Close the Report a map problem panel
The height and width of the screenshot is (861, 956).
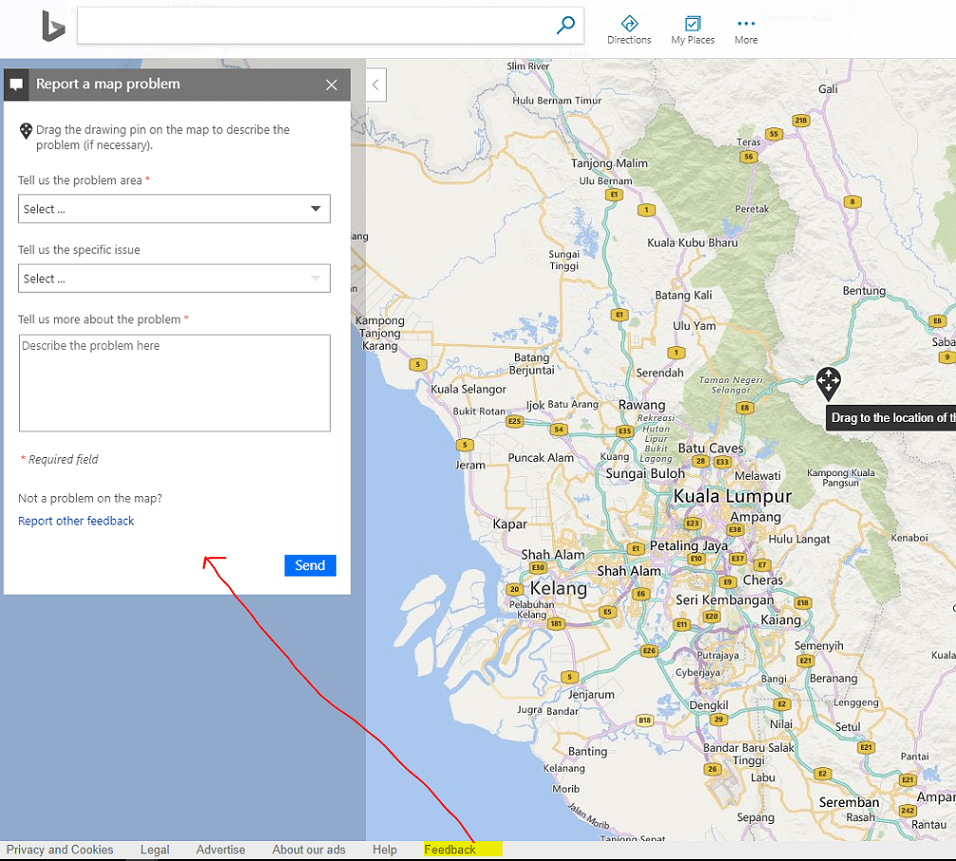[x=331, y=85]
